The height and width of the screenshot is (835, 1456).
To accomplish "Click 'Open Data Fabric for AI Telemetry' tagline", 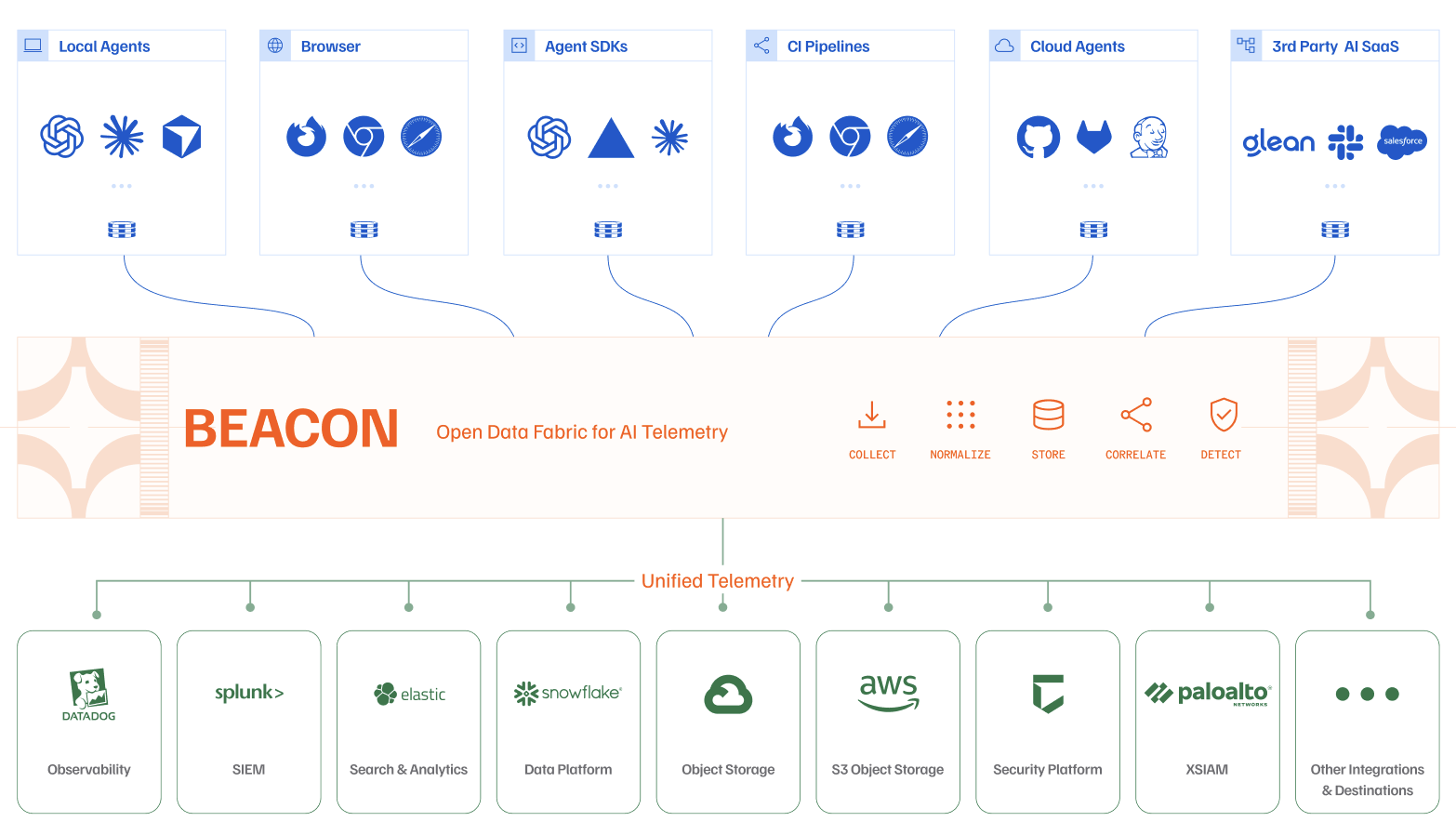I will tap(582, 432).
